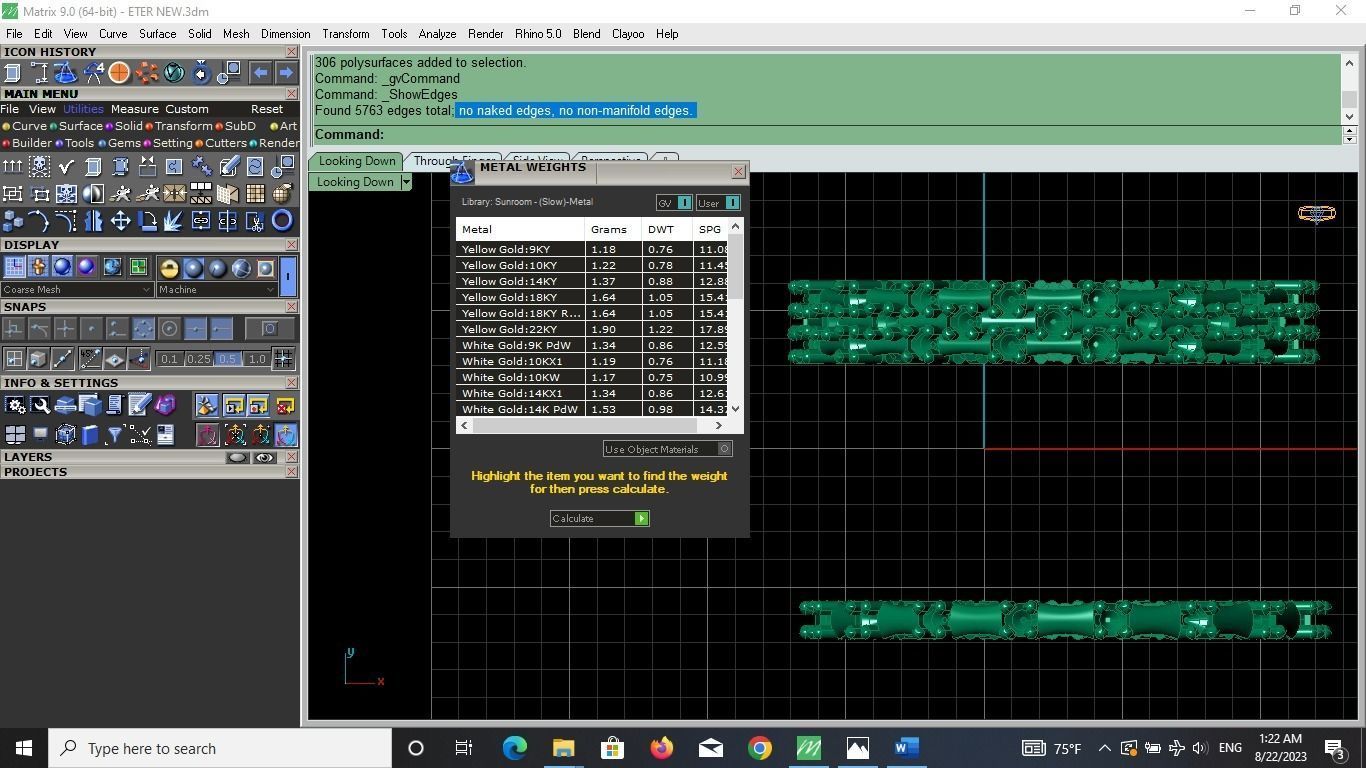Open the blue book icon in Info & Settings
Image resolution: width=1366 pixels, height=768 pixels.
coord(90,434)
